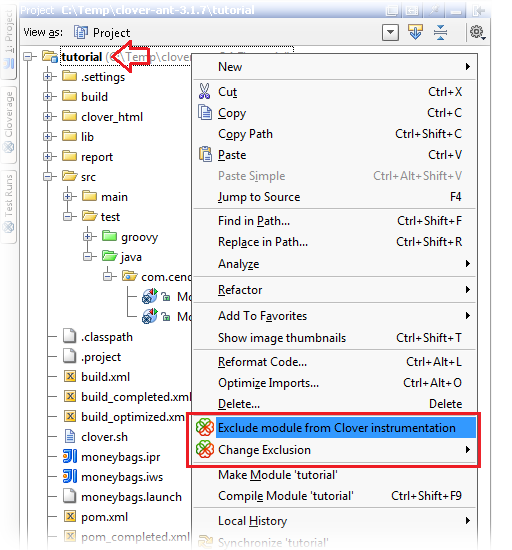Expand the groovy folder node

click(x=88, y=236)
